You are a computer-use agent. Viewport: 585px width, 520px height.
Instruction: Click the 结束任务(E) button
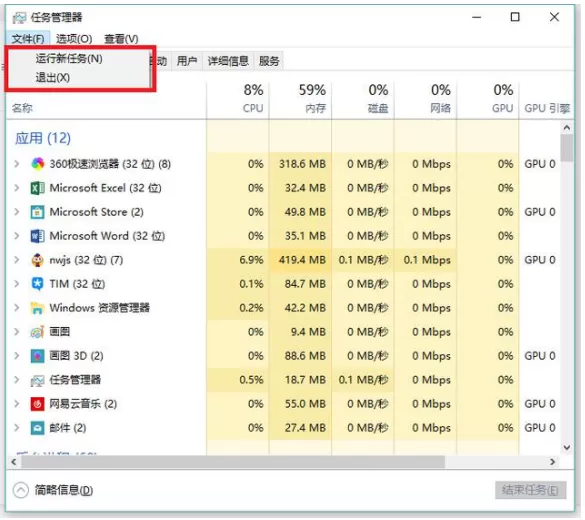(530, 490)
